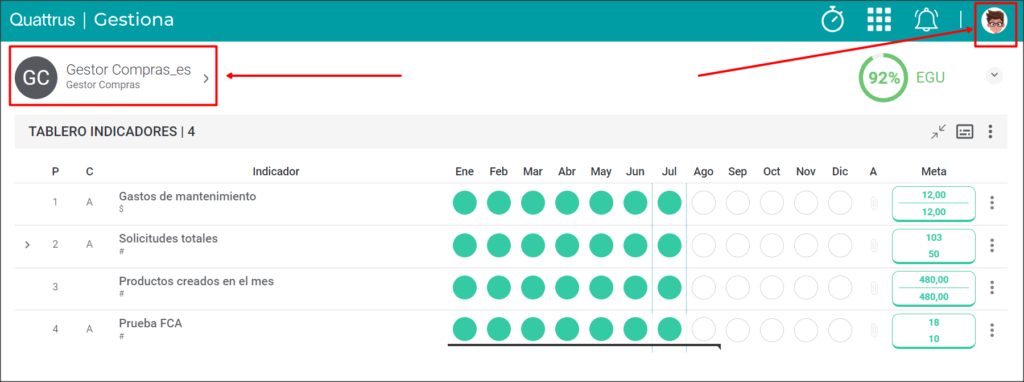Select Gastos de mantenimiento empty Ago circle

click(x=703, y=203)
